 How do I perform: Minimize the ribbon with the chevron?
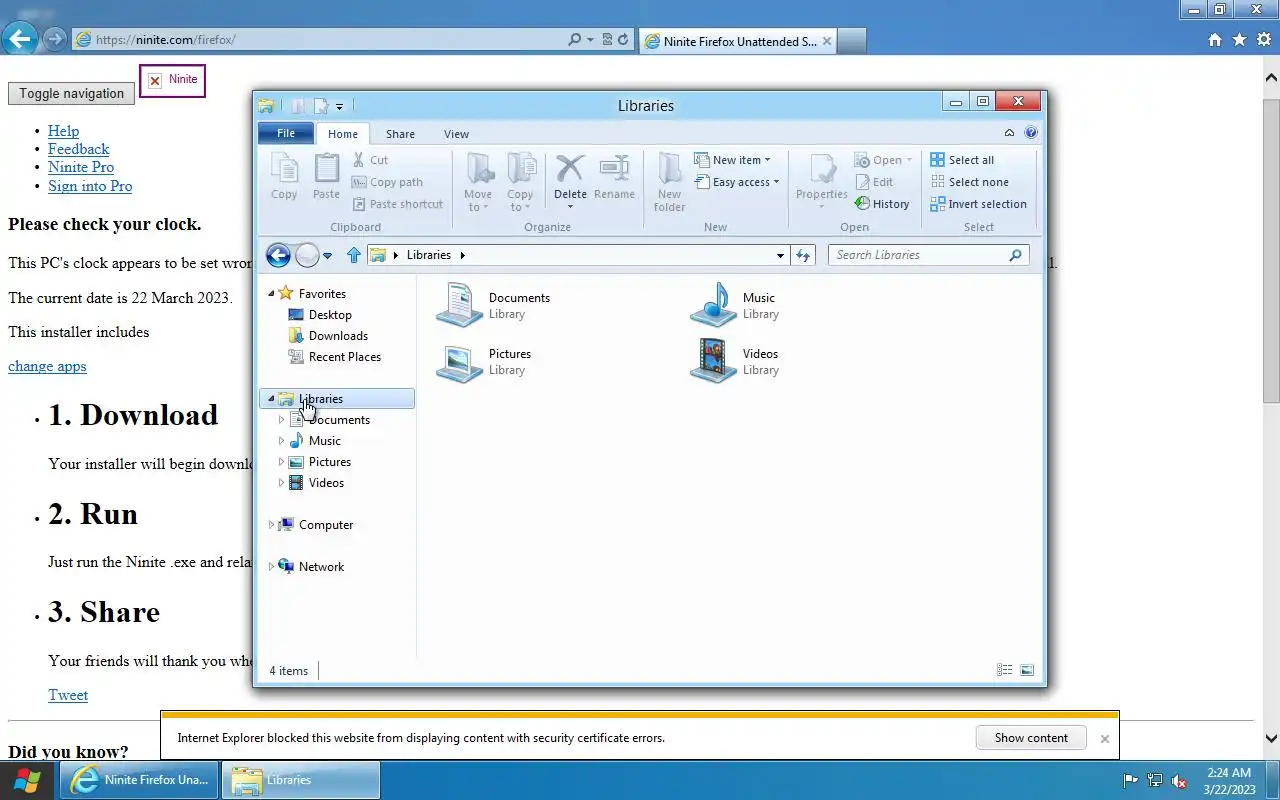point(1009,133)
